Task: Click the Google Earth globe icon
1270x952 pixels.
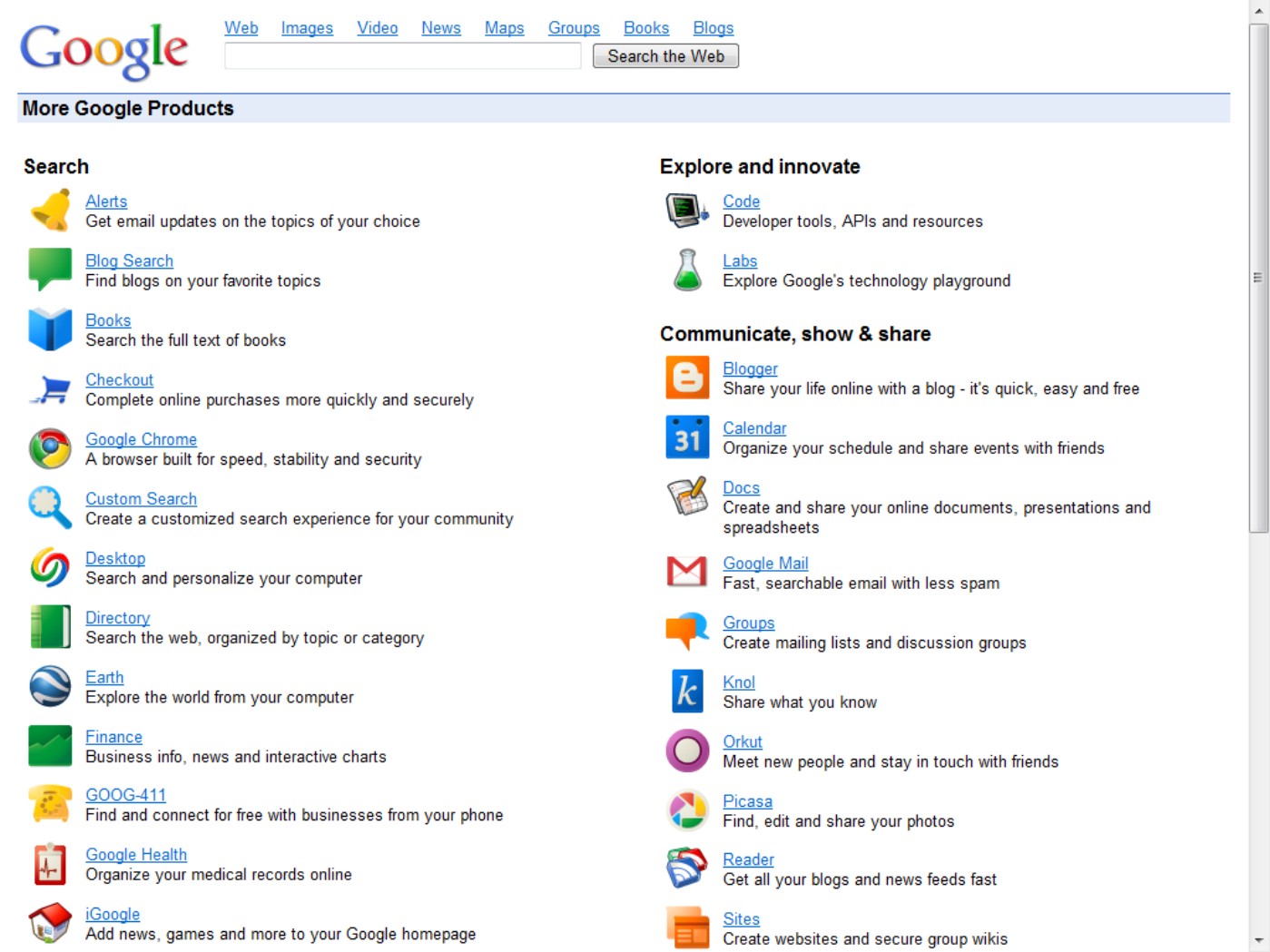Action: click(50, 686)
